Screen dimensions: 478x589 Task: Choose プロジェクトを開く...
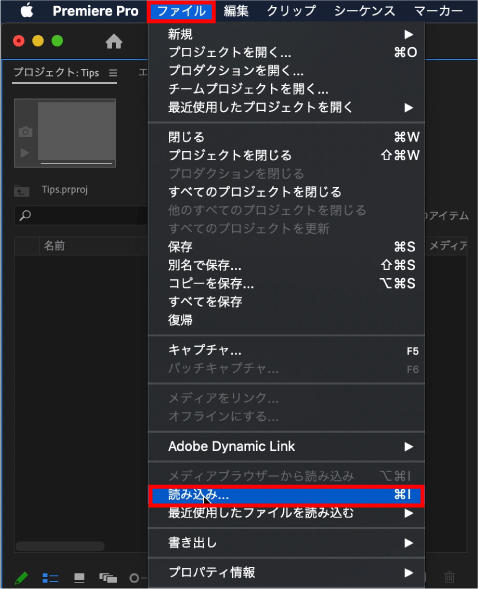point(286,53)
